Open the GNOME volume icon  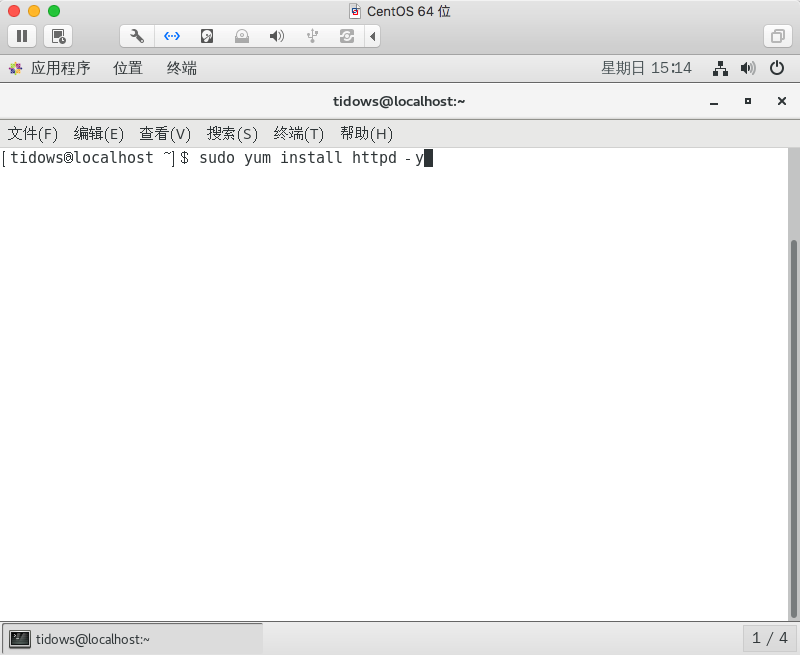point(748,68)
